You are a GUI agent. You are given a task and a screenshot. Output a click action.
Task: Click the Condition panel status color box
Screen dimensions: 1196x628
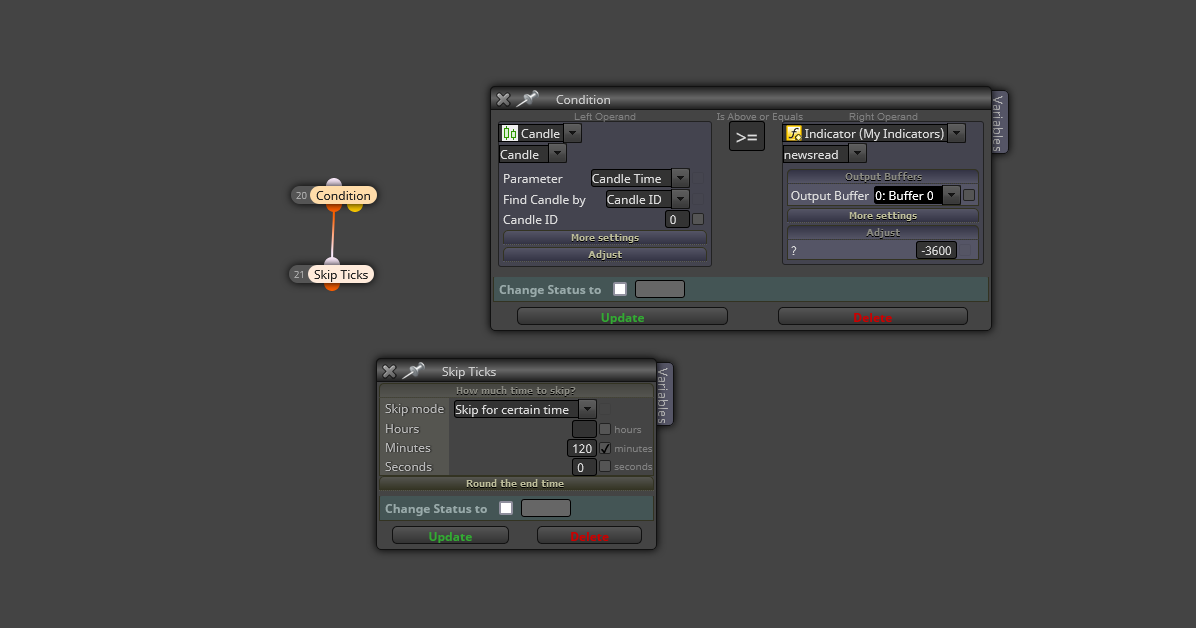pos(660,289)
